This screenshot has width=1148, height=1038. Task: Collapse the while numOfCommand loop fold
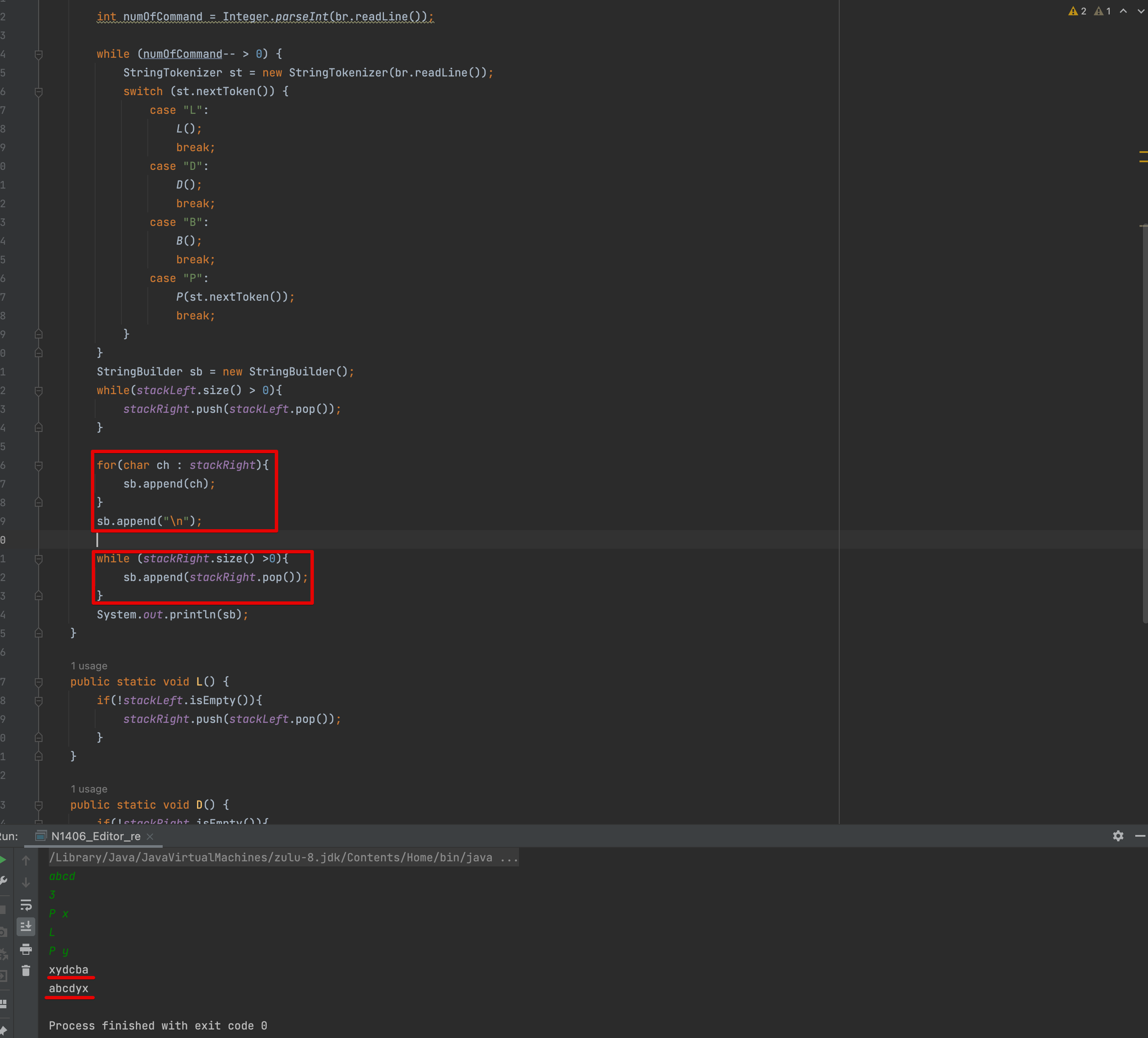point(39,55)
